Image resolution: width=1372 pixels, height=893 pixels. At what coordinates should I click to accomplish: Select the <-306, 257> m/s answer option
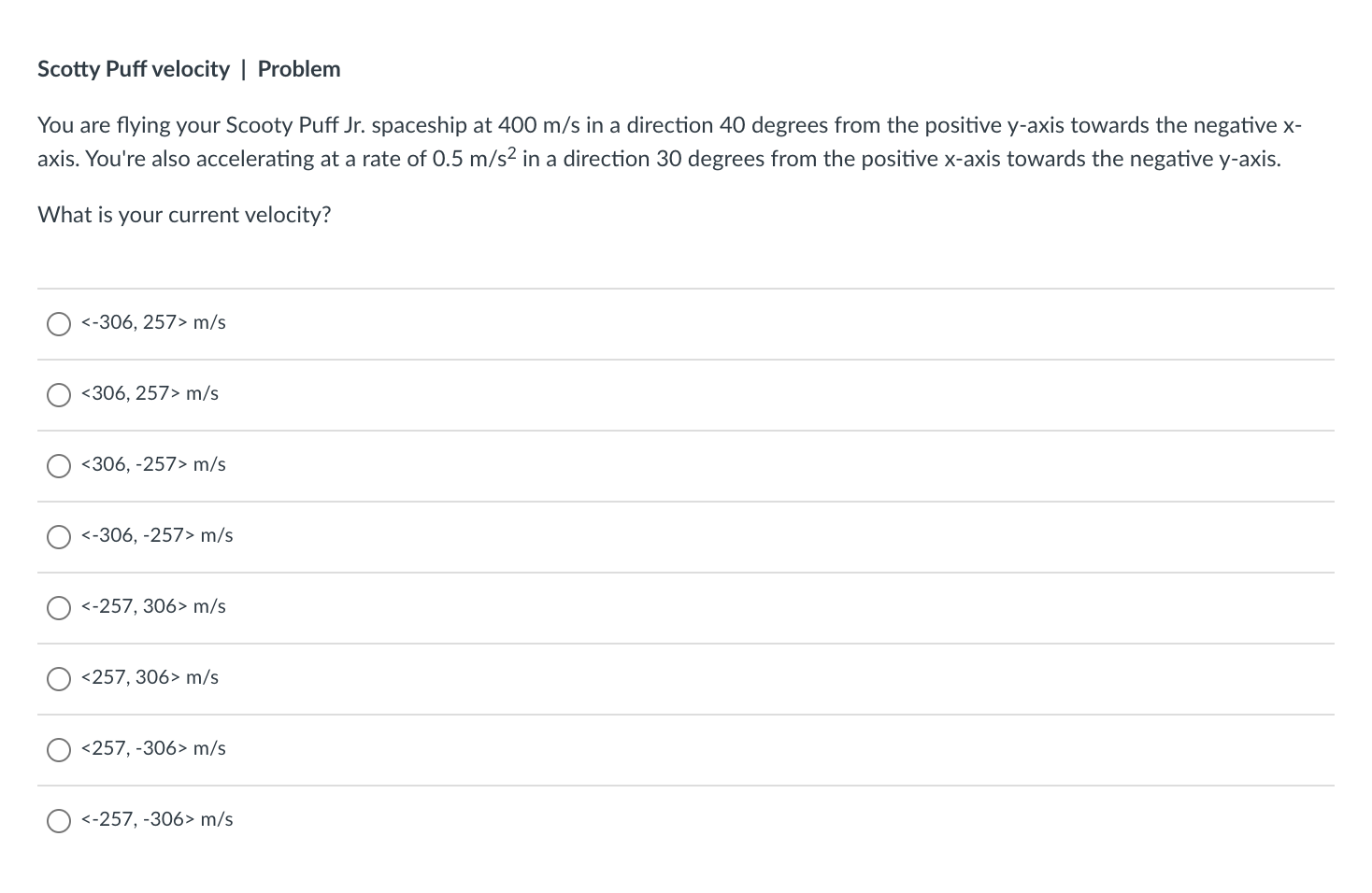pyautogui.click(x=59, y=324)
